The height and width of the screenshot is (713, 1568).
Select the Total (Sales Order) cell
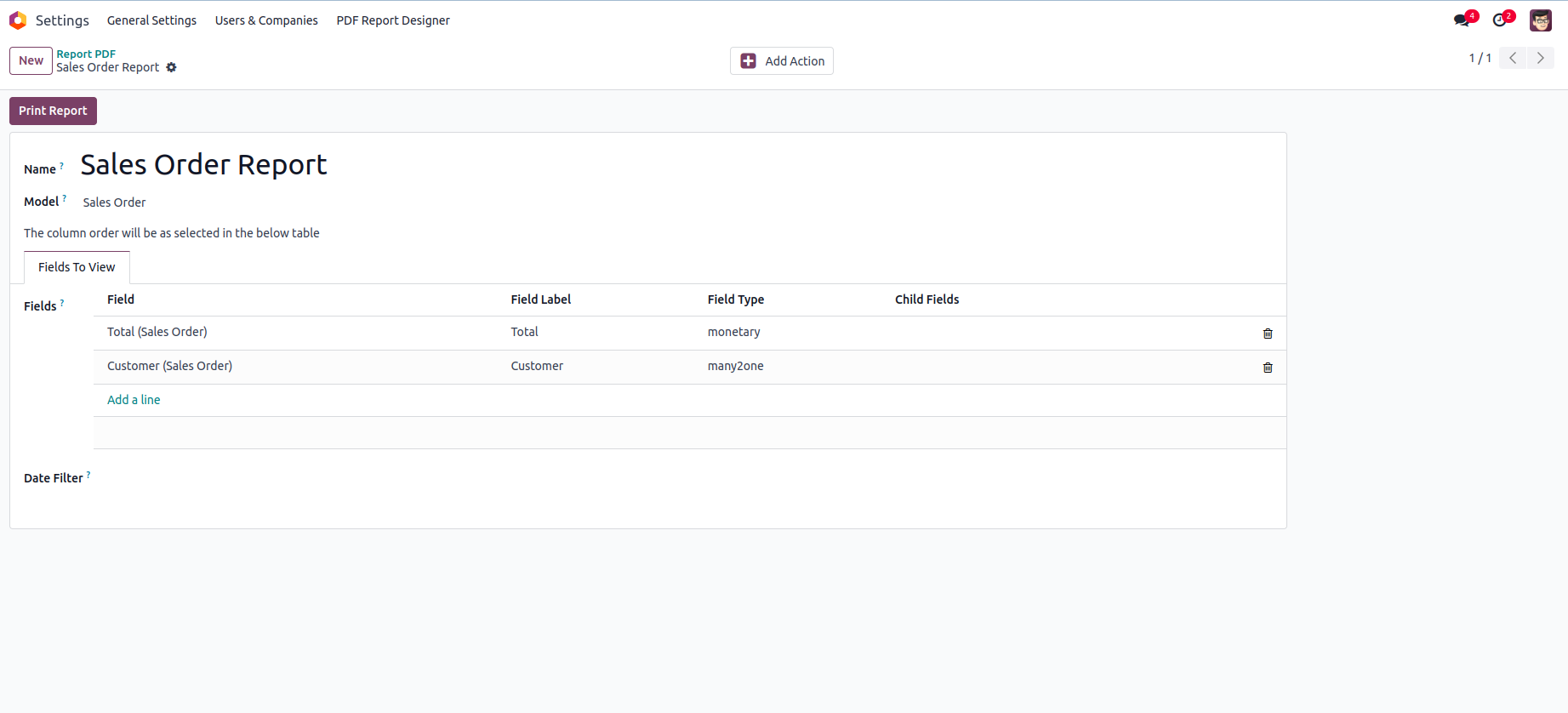(157, 332)
